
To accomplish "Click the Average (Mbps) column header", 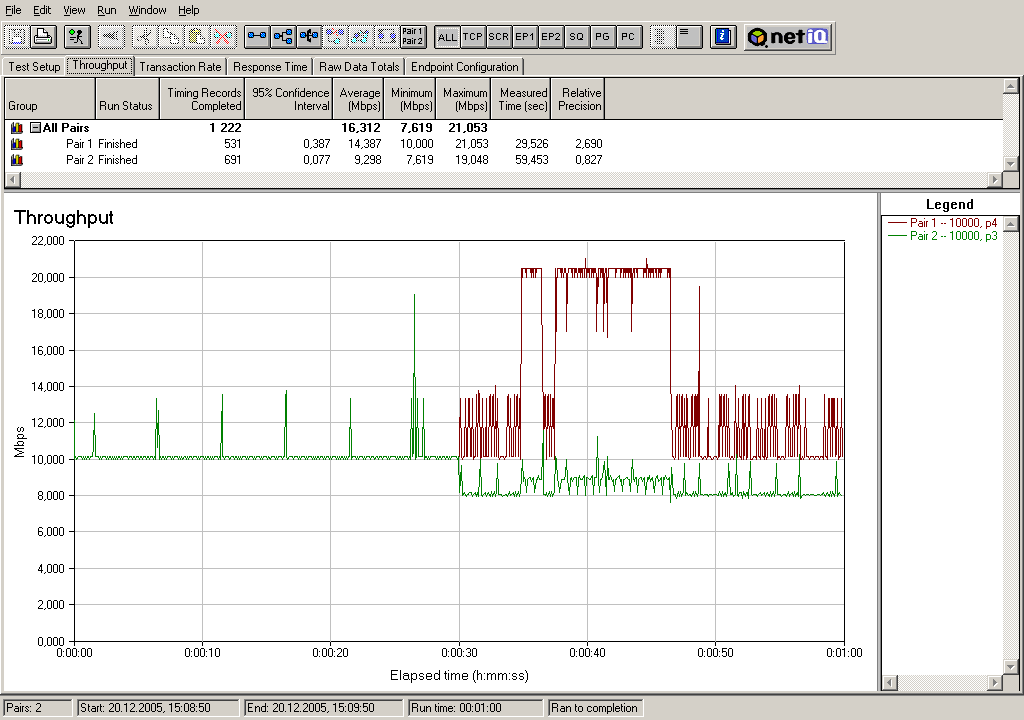I will point(360,99).
